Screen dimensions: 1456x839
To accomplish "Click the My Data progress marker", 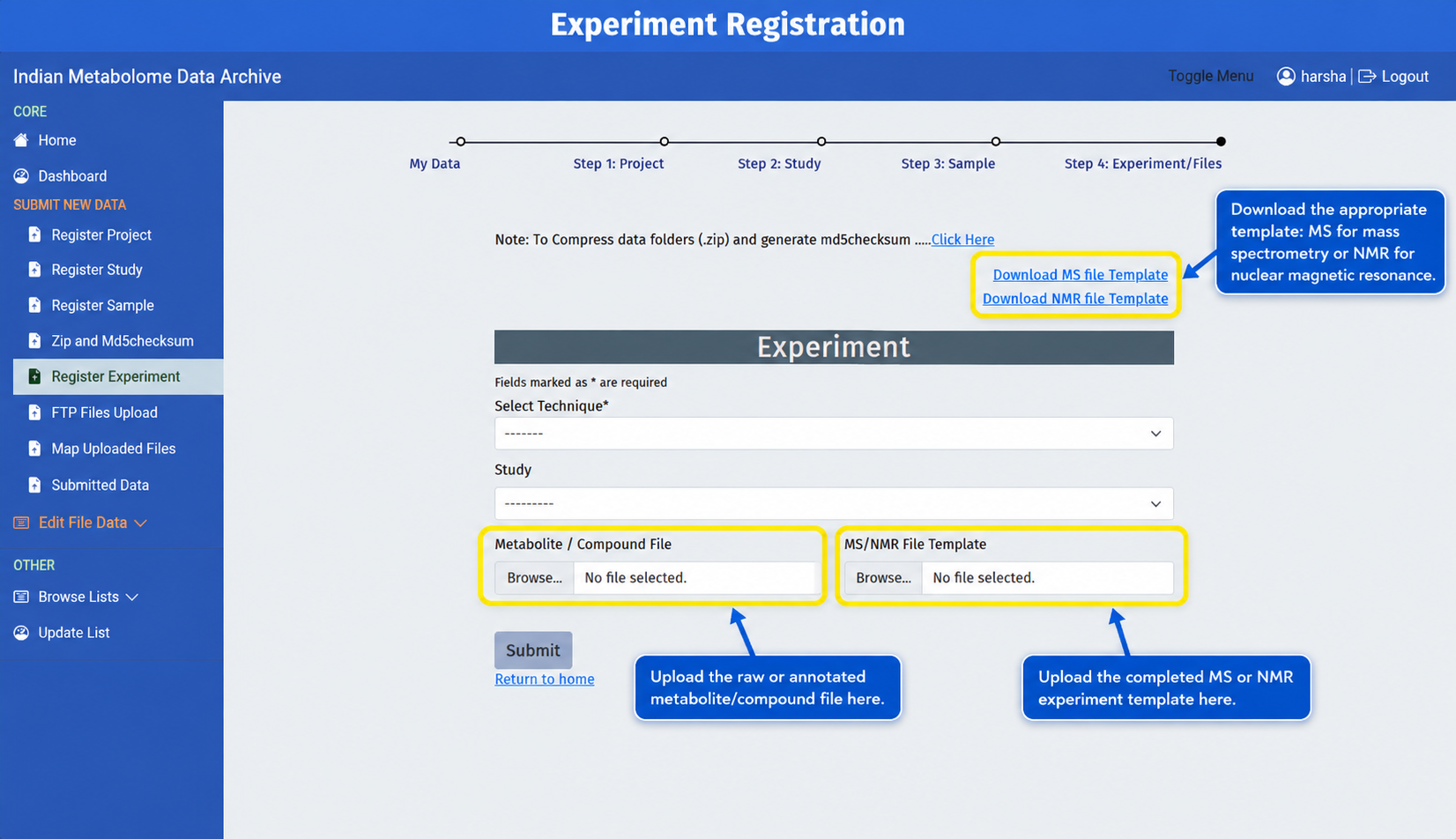I will [x=460, y=141].
